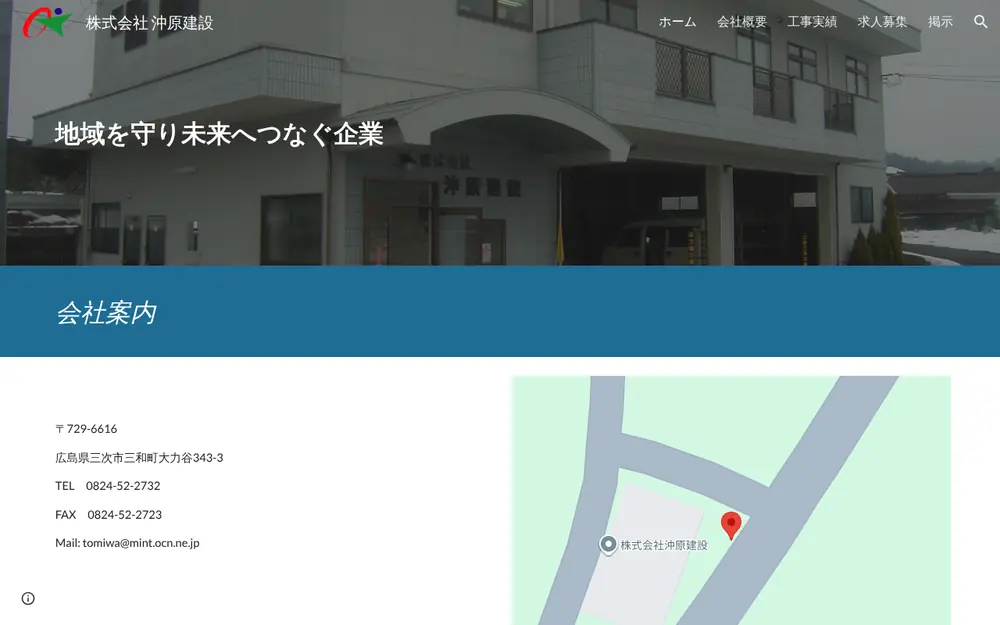Click the 株式会社 沖原建設 site title
The image size is (1000, 625).
[149, 23]
